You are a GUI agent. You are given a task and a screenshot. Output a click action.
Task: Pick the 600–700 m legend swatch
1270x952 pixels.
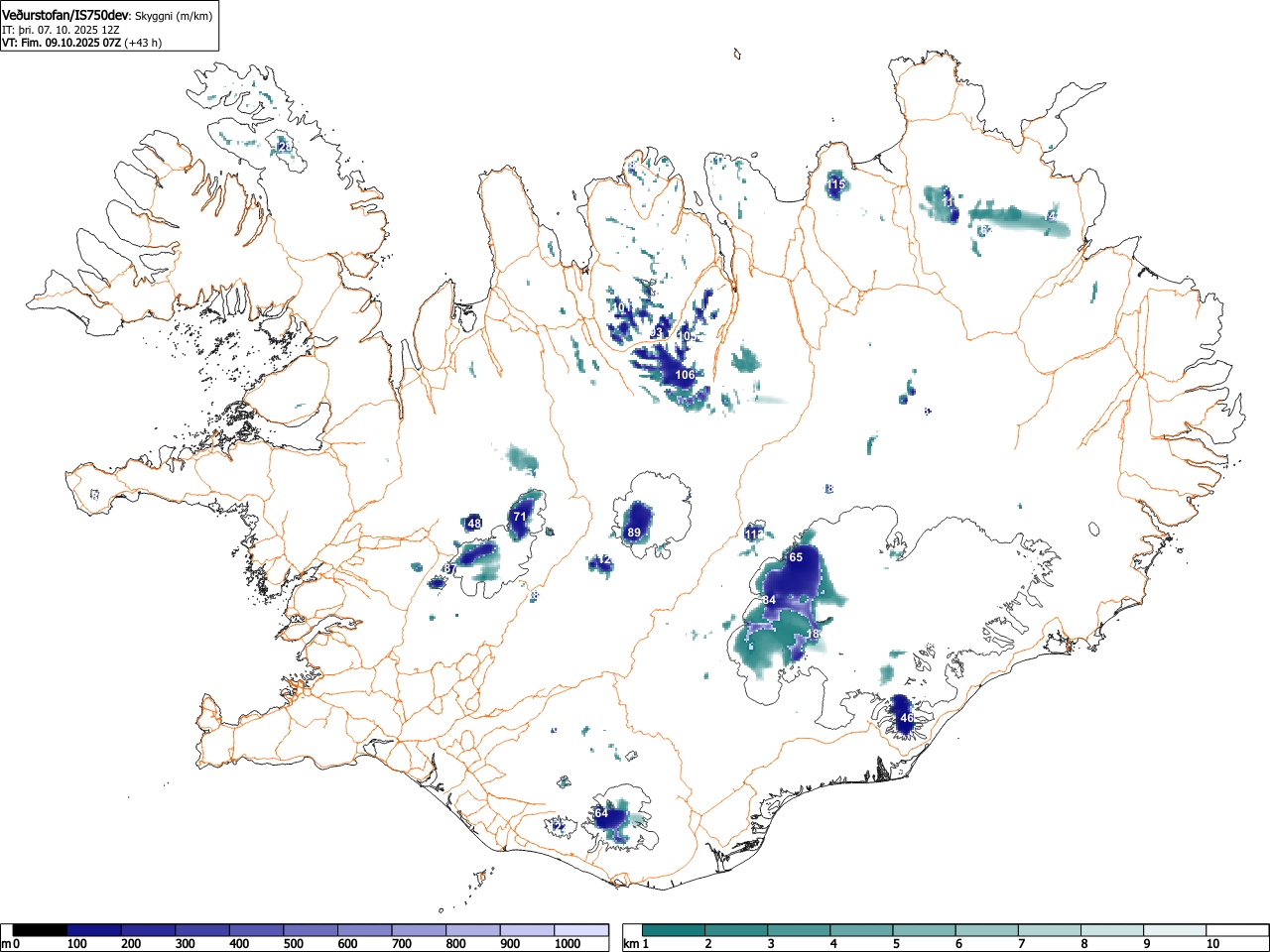click(365, 930)
